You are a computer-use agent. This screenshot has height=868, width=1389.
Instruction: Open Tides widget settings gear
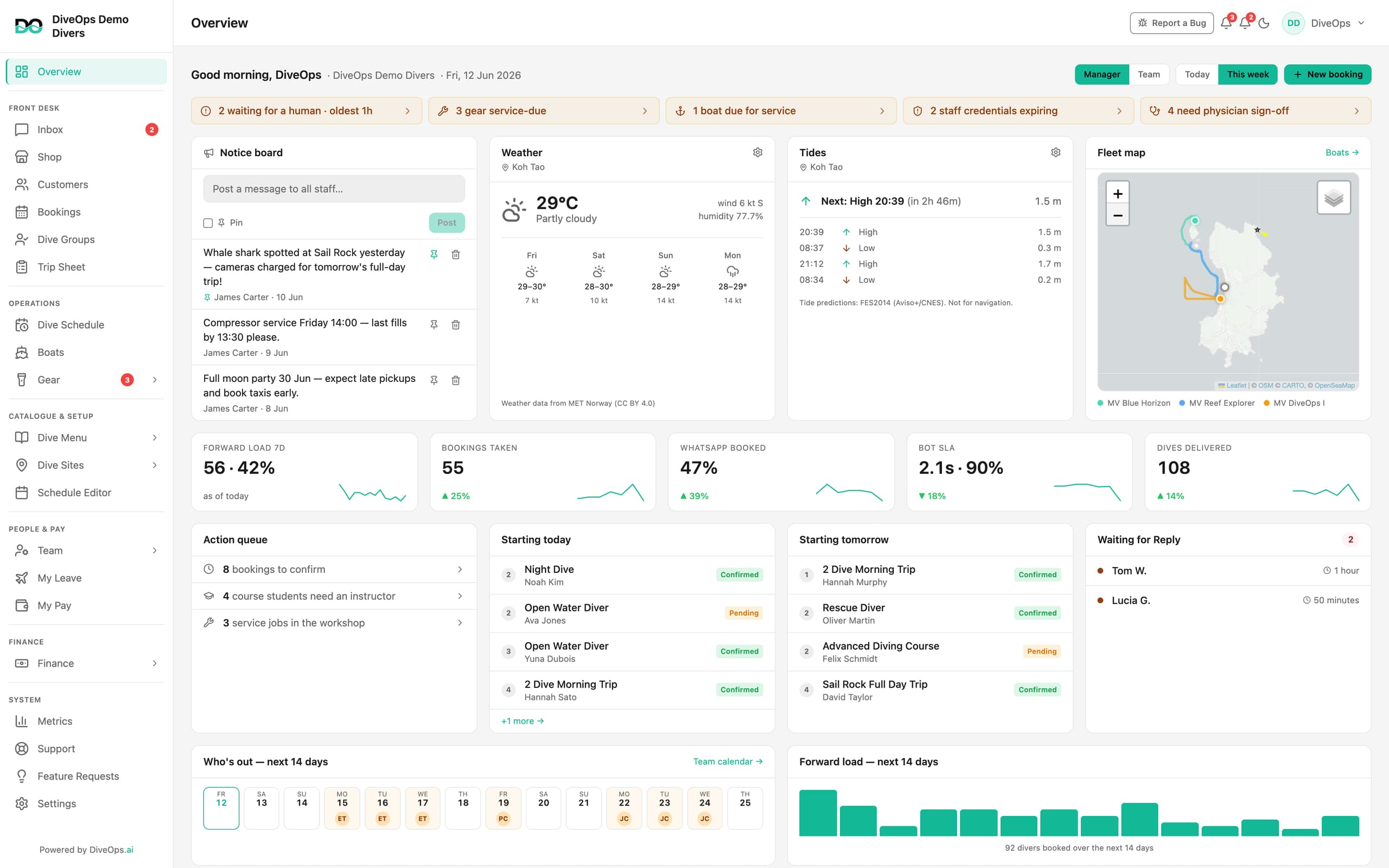(x=1055, y=152)
